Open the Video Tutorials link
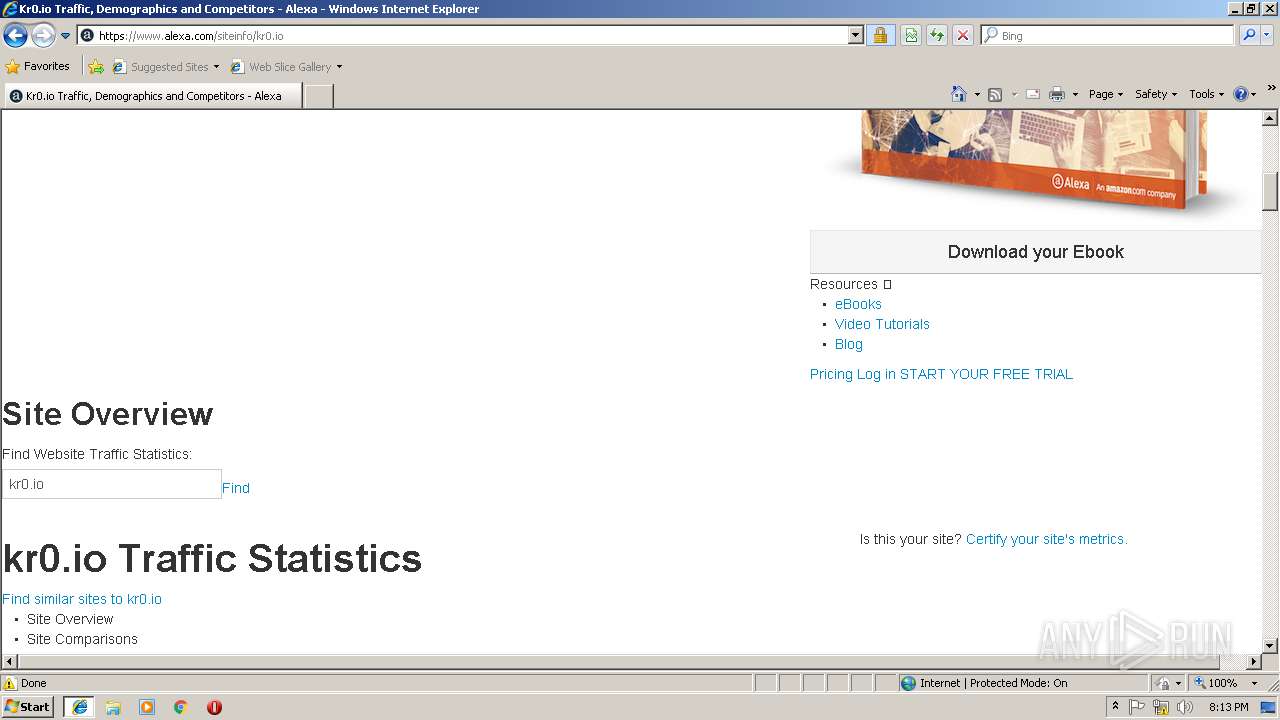The height and width of the screenshot is (720, 1280). (882, 324)
